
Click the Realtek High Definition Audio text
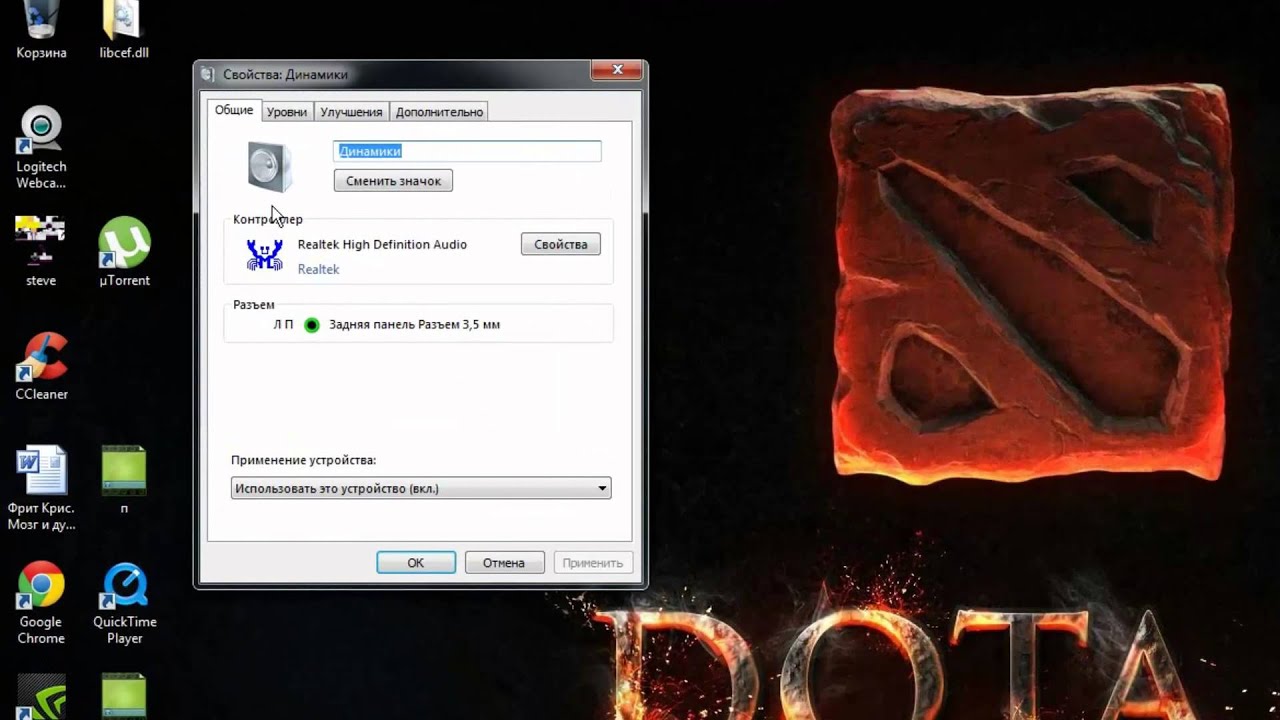coord(382,244)
